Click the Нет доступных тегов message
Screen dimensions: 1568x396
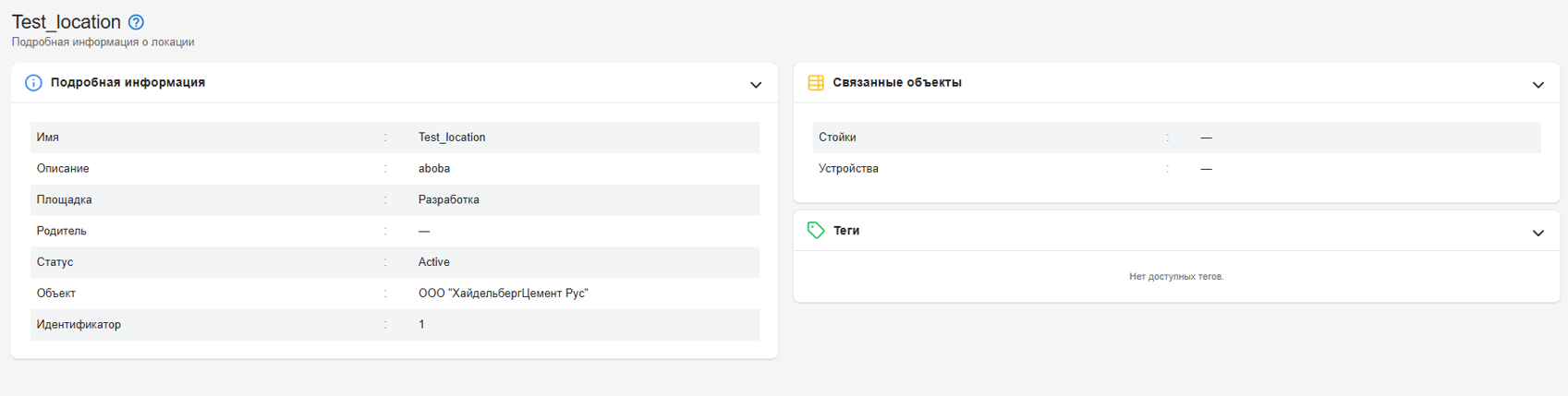(x=1176, y=276)
